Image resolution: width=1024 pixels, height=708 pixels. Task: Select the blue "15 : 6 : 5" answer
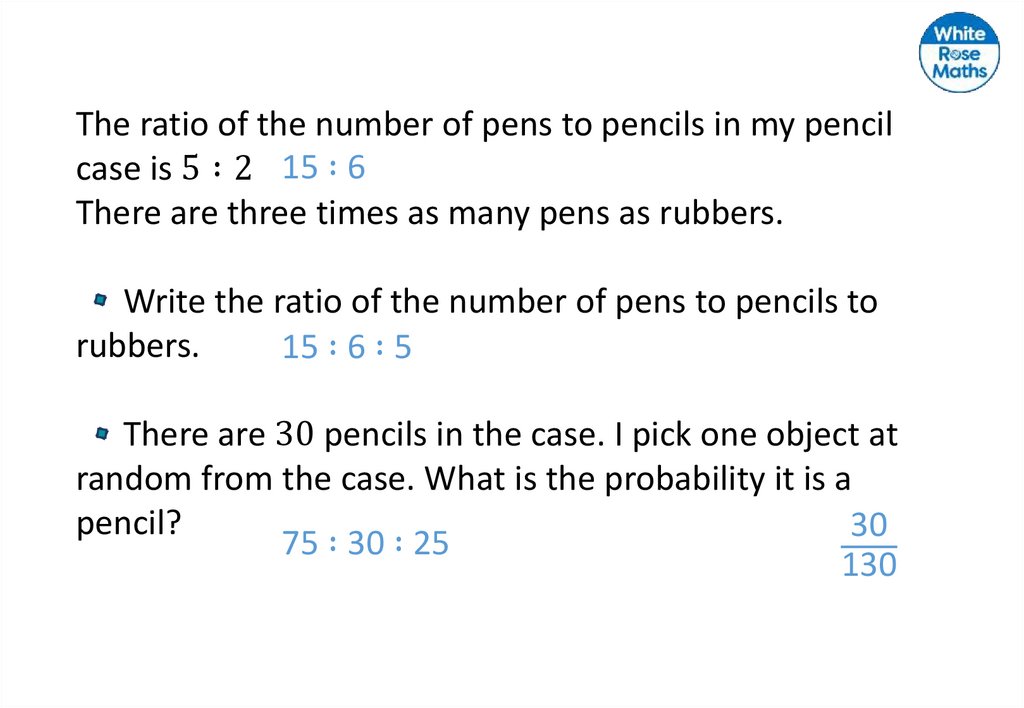[x=347, y=348]
